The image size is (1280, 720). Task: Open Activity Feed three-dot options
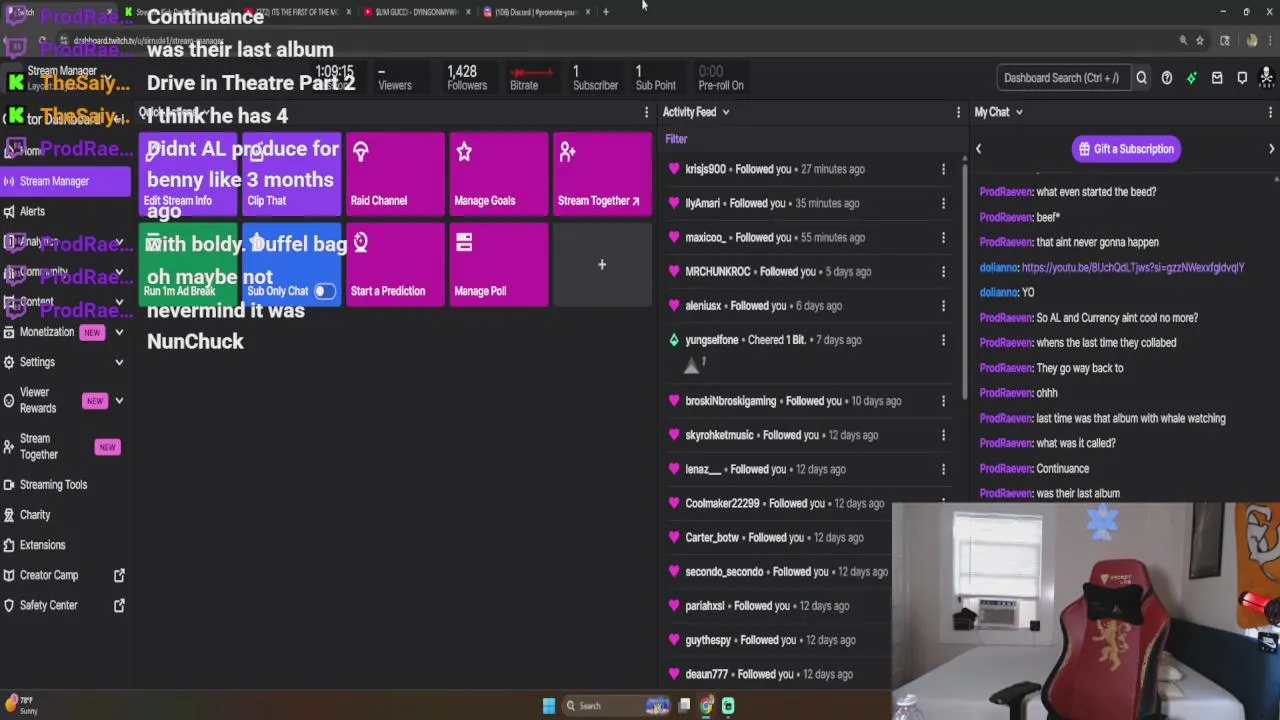pyautogui.click(x=958, y=112)
